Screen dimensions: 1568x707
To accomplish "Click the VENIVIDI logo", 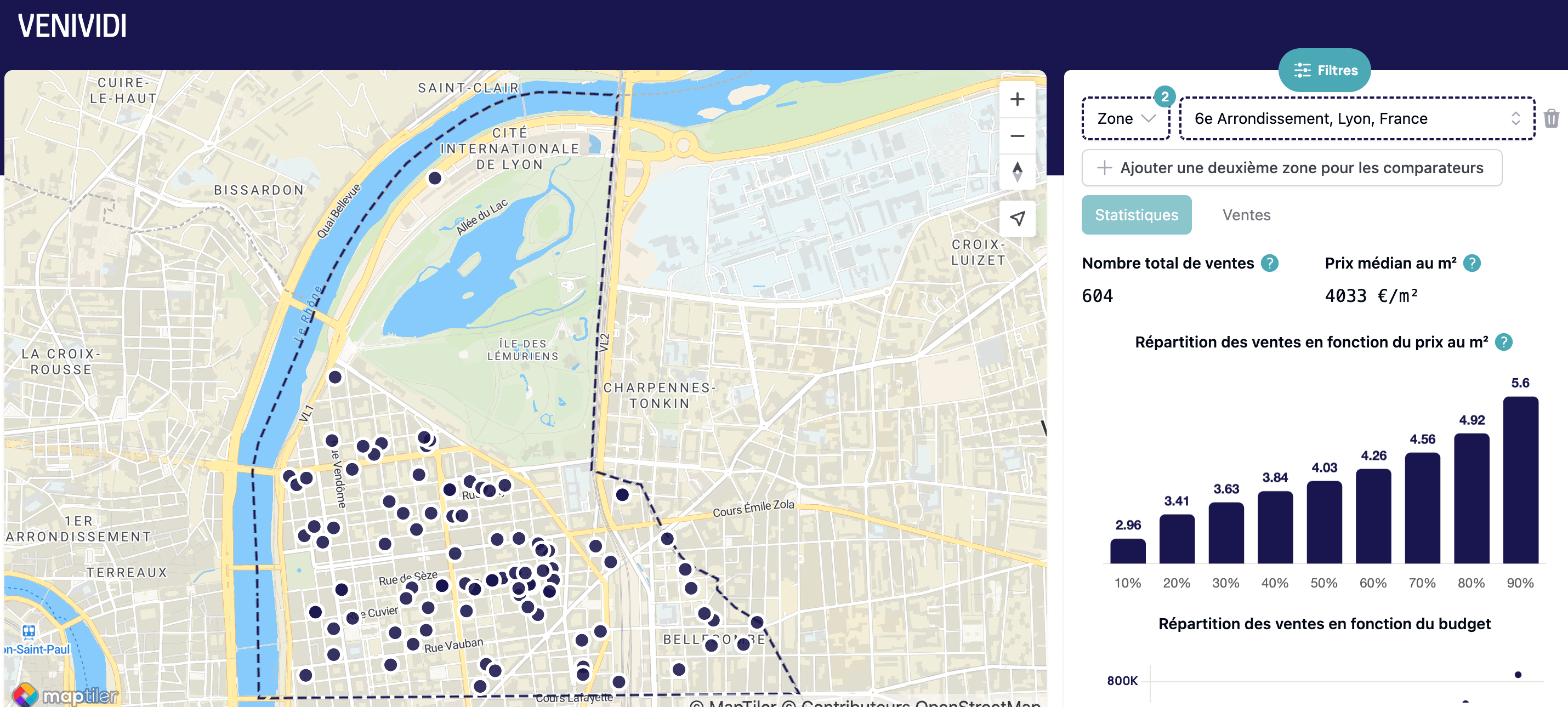I will point(72,26).
